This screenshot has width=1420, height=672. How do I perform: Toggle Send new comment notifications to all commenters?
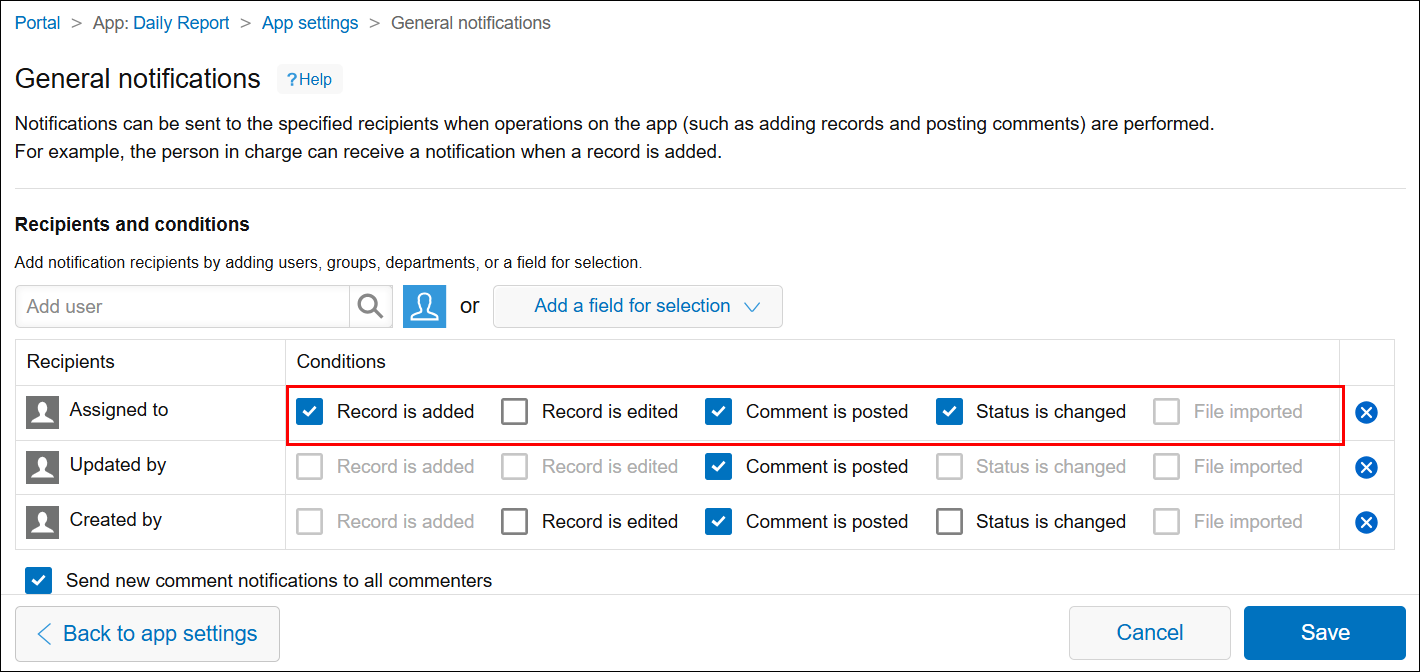coord(39,581)
